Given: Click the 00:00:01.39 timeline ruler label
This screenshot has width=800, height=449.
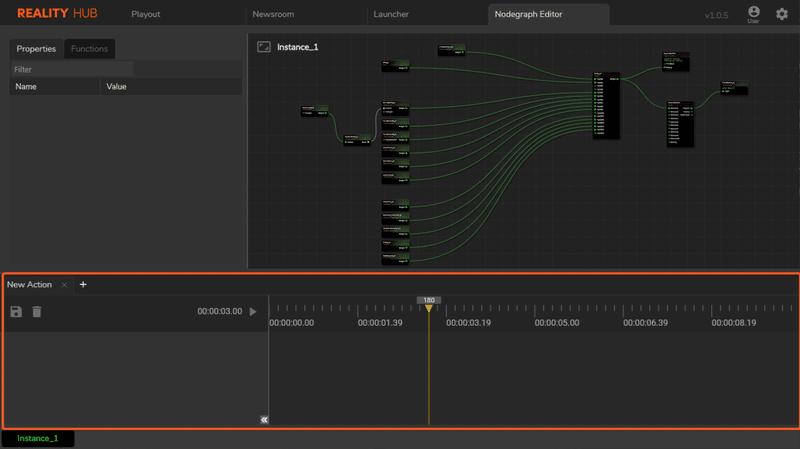Looking at the screenshot, I should [380, 323].
